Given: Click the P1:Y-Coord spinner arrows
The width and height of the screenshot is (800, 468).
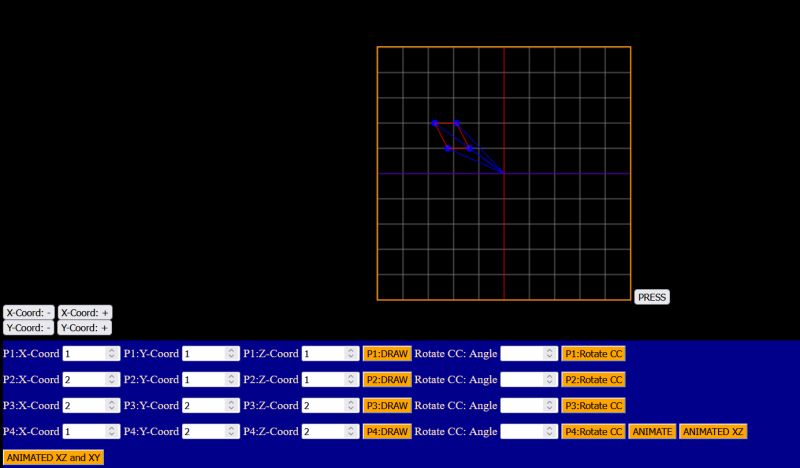Looking at the screenshot, I should (x=231, y=354).
